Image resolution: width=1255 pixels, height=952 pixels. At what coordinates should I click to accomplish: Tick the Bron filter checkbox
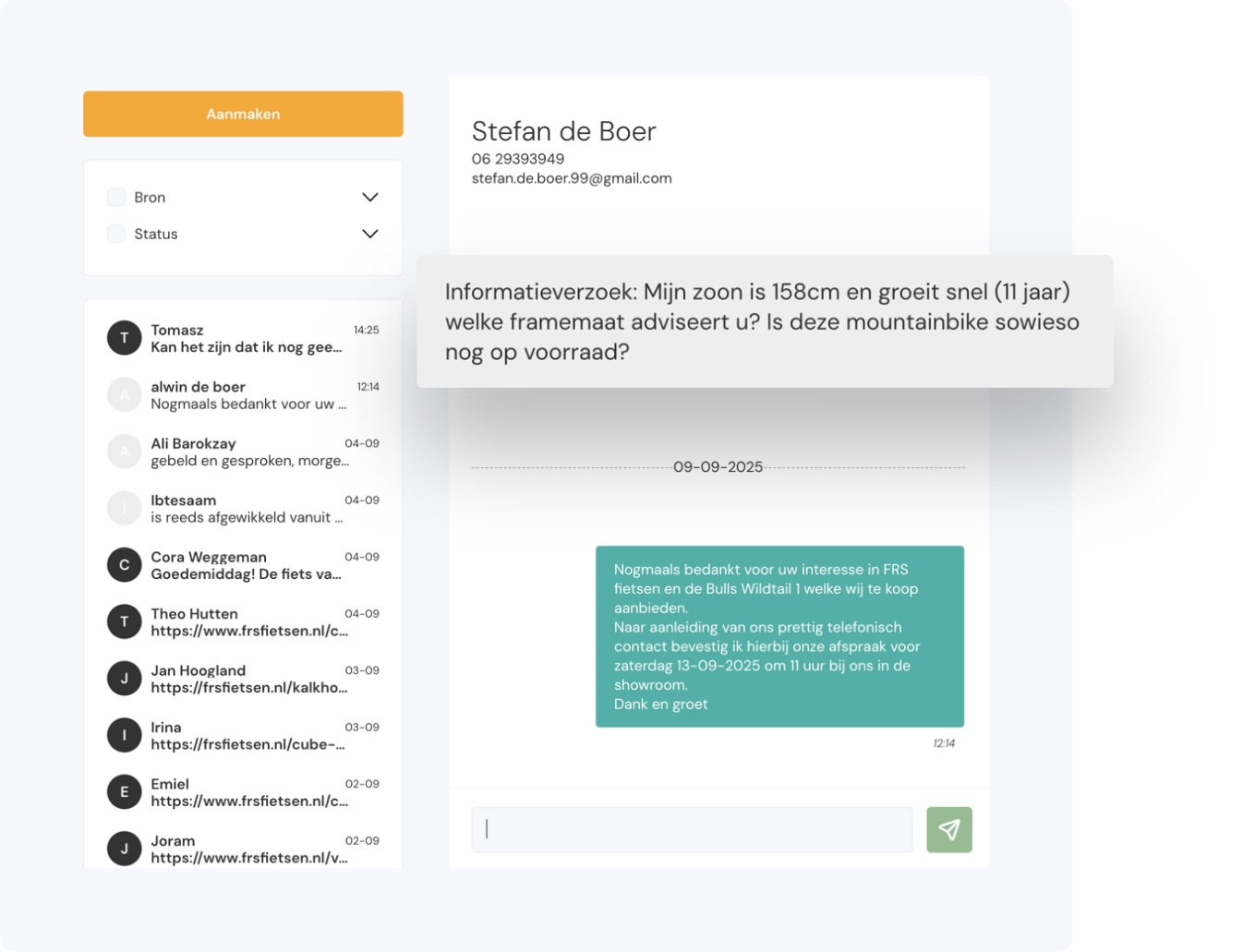[116, 198]
